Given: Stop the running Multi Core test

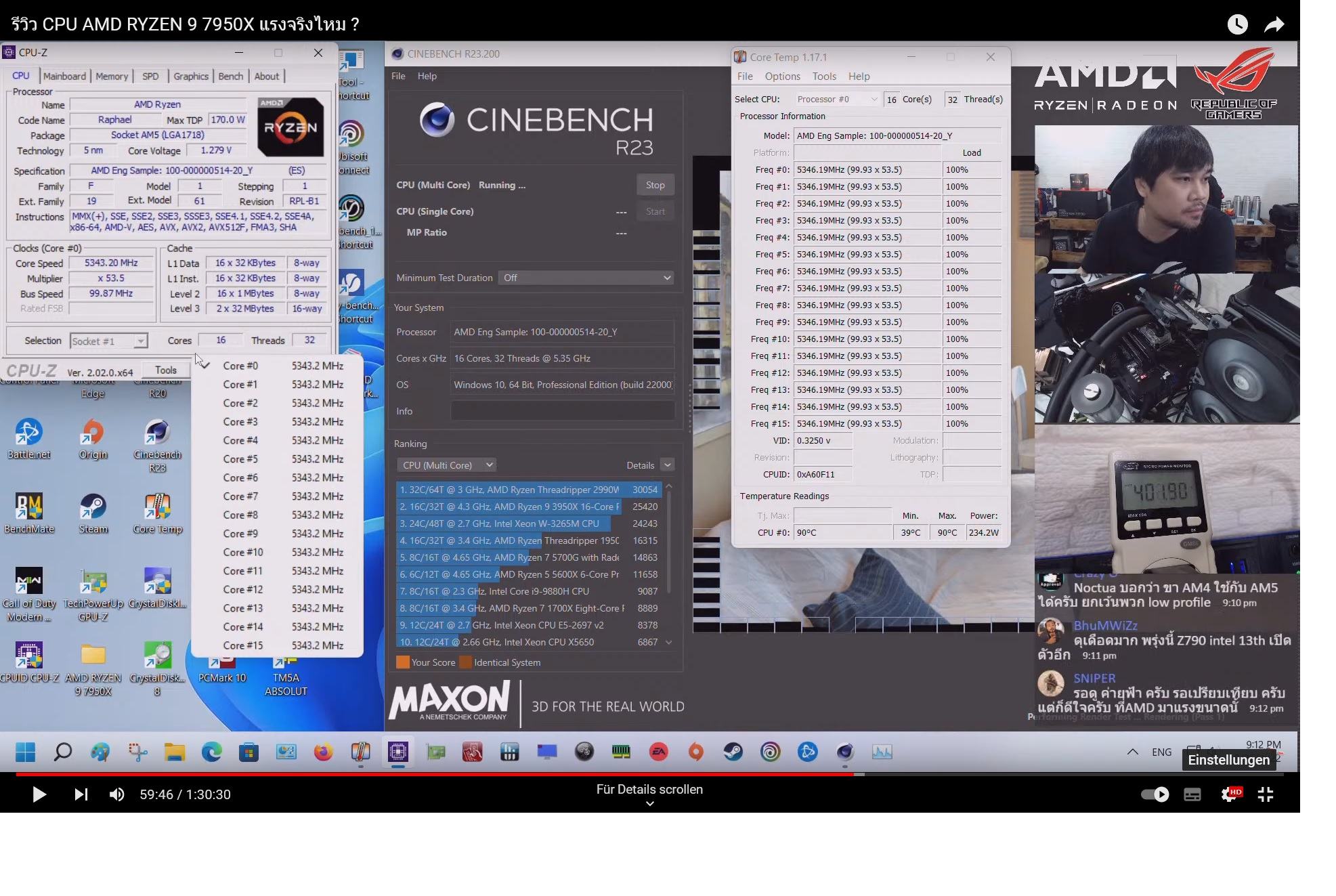Looking at the screenshot, I should tap(655, 185).
